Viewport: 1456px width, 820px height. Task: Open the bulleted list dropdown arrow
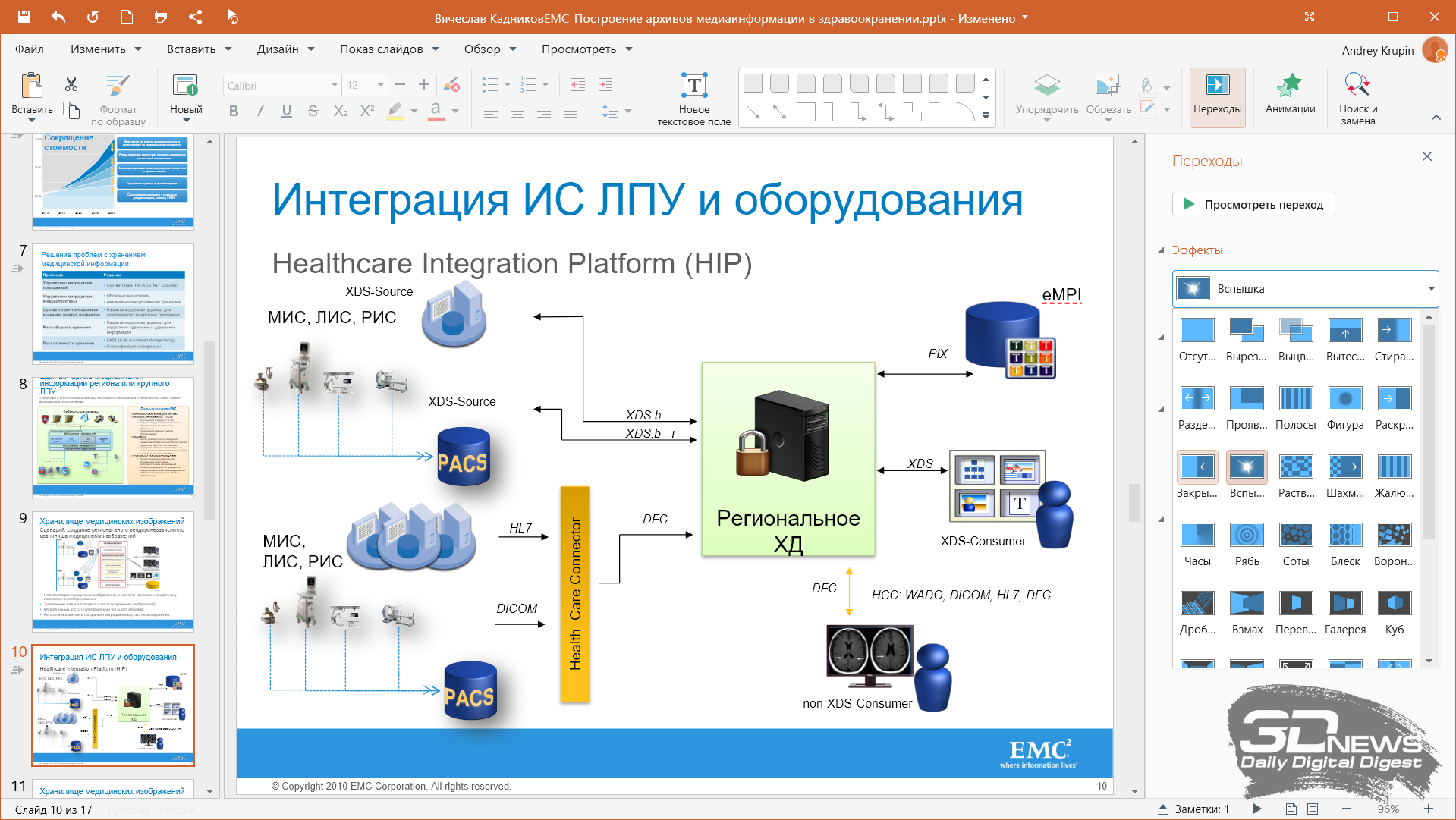508,85
